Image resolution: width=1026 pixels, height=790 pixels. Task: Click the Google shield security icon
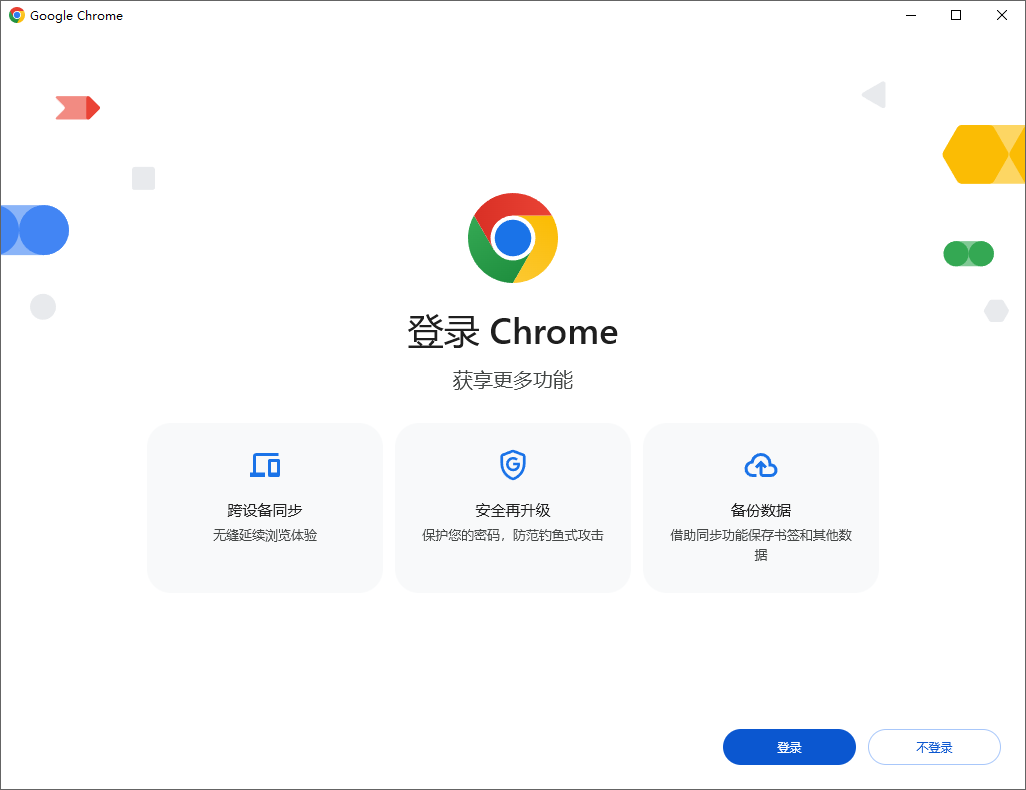[x=513, y=465]
